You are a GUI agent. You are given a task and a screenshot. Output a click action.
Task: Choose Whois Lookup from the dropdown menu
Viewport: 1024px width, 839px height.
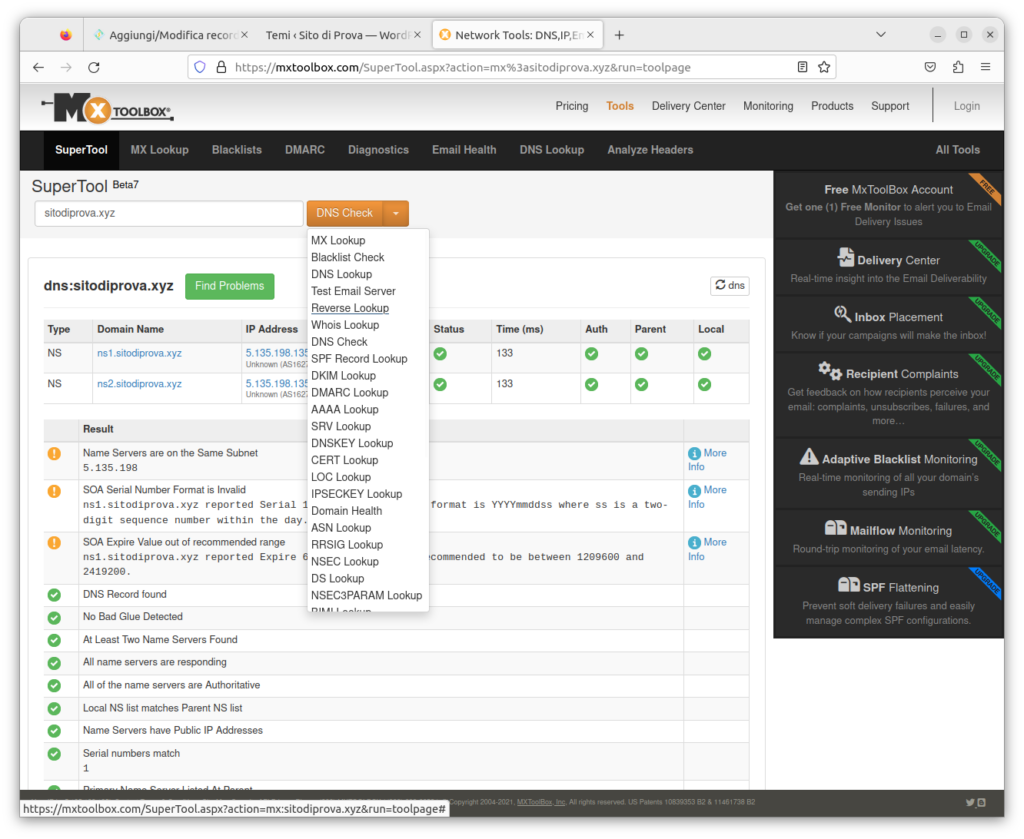tap(345, 325)
